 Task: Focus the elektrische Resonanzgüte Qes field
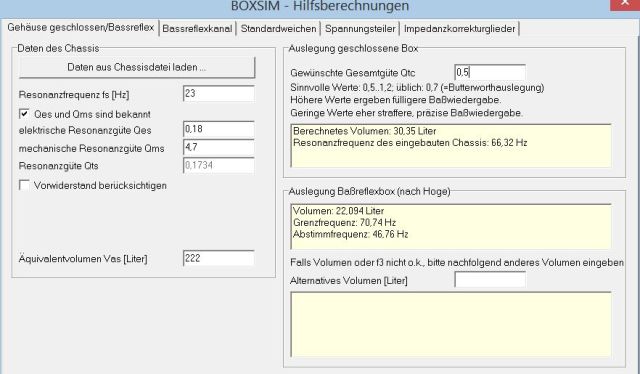click(219, 129)
